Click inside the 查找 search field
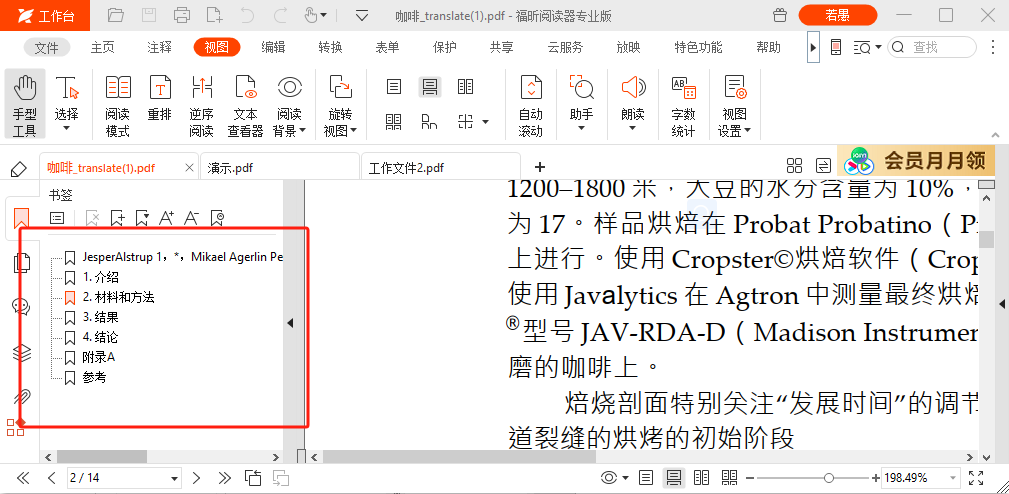Viewport: 1009px width, 494px height. pyautogui.click(x=933, y=48)
